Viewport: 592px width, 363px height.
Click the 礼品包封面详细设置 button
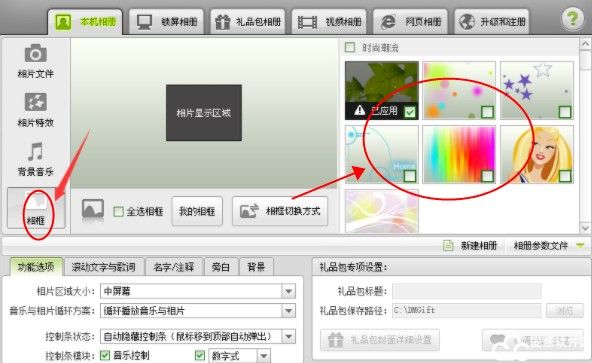pos(380,340)
